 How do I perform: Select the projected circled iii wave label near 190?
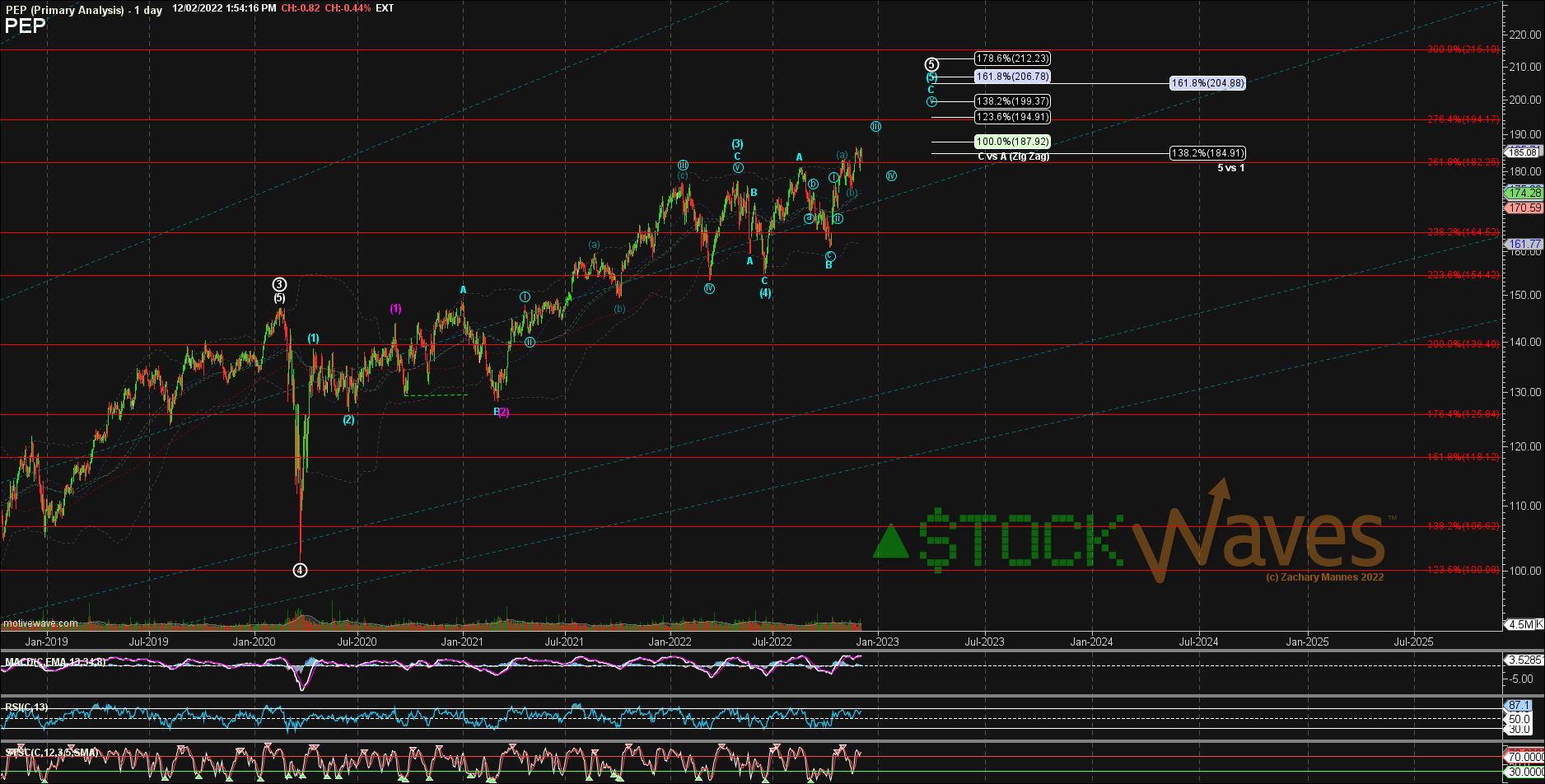pos(875,127)
